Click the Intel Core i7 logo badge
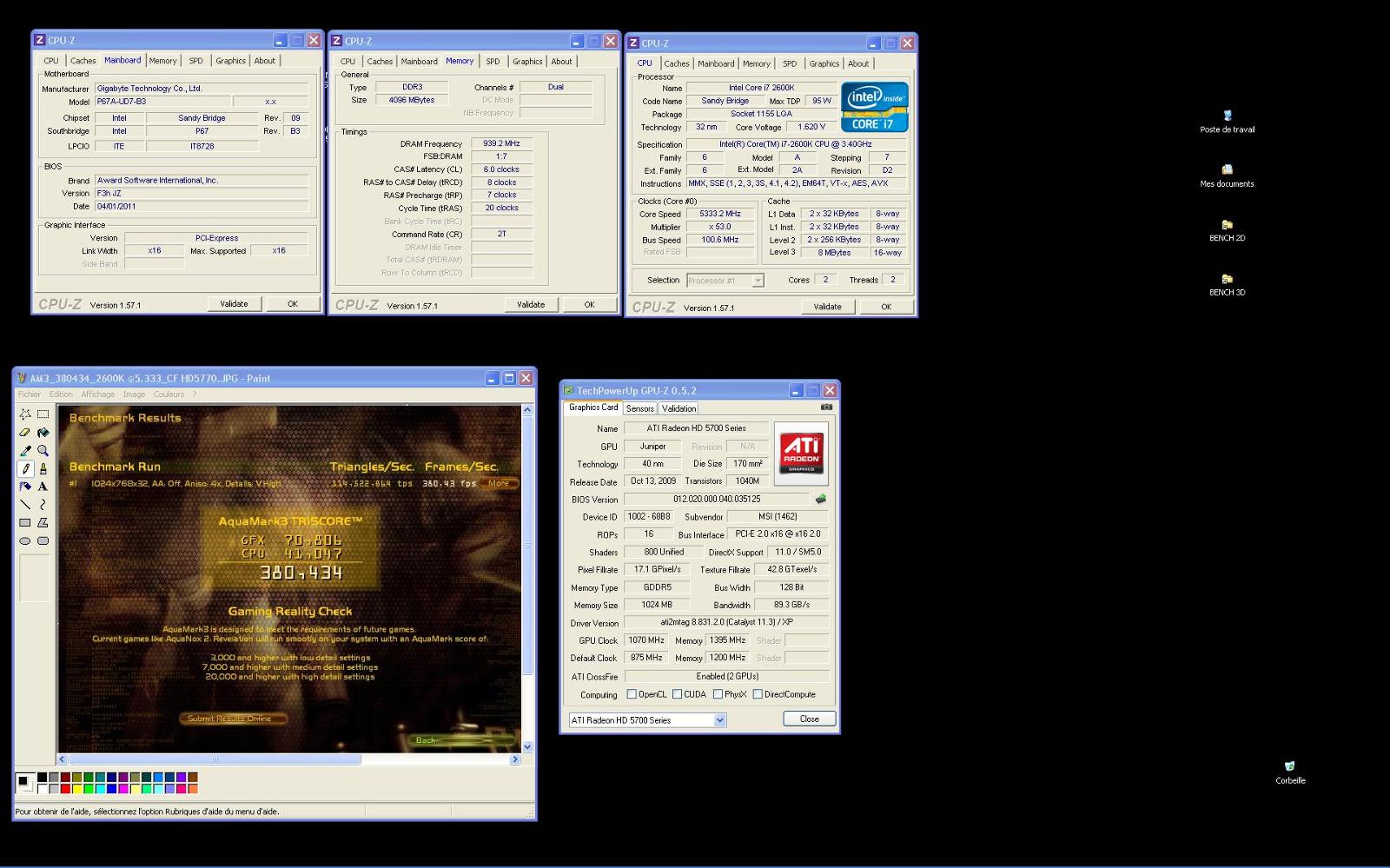Screen dimensions: 1390x868 875,107
